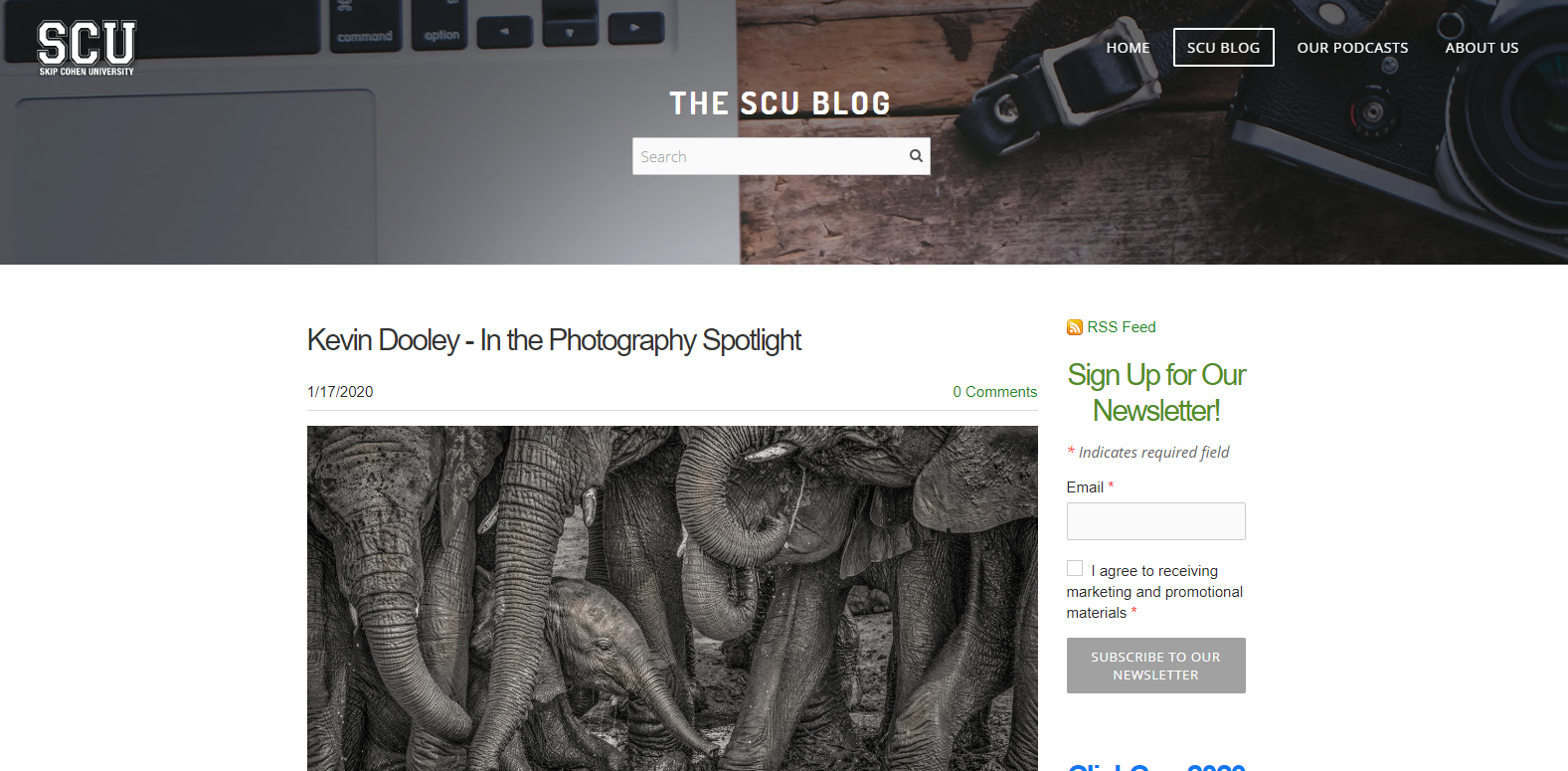
Task: Click THE SCU BLOG banner title
Action: click(780, 103)
